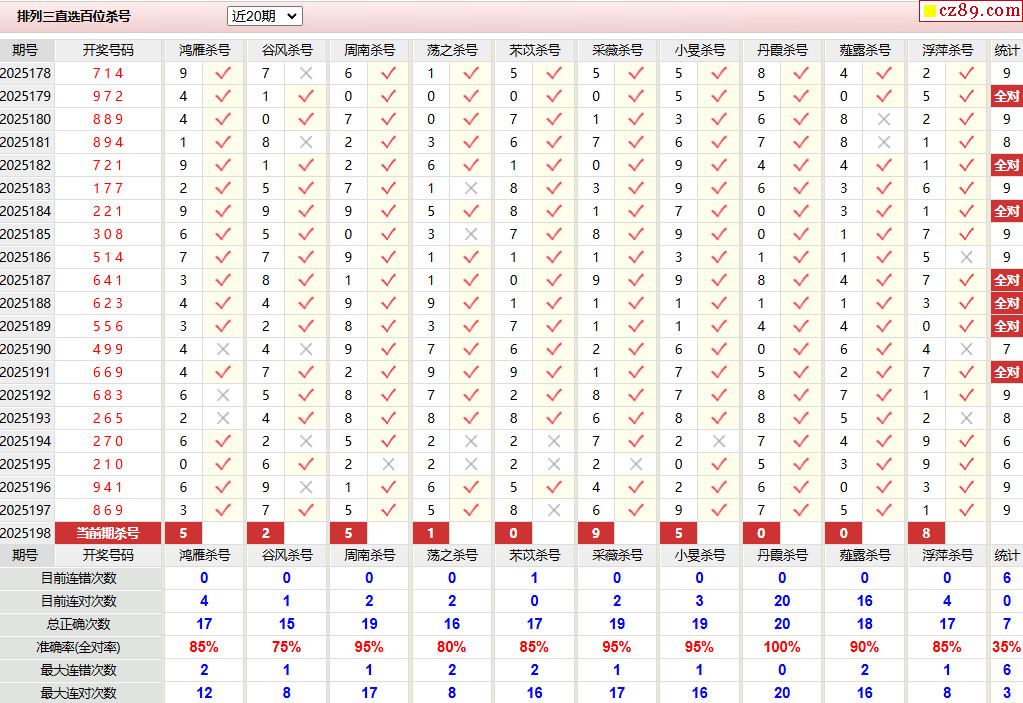Click the winning number 669
Image resolution: width=1023 pixels, height=703 pixels.
click(x=108, y=372)
